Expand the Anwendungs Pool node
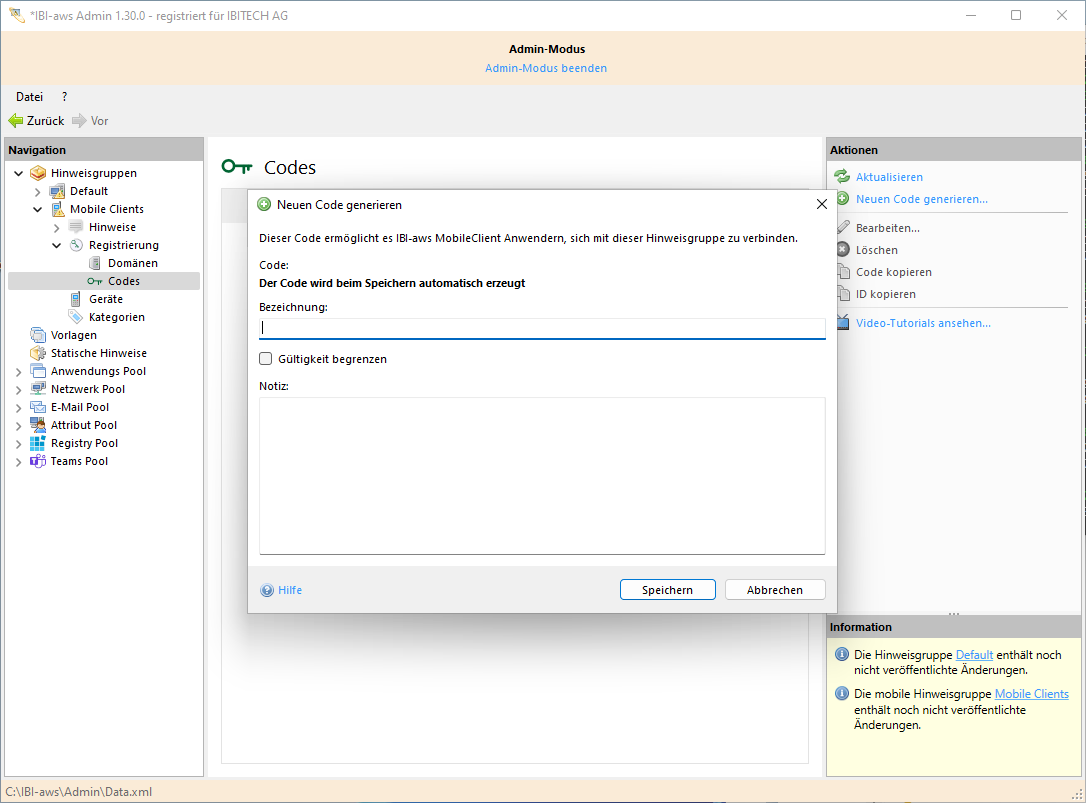 pyautogui.click(x=19, y=371)
